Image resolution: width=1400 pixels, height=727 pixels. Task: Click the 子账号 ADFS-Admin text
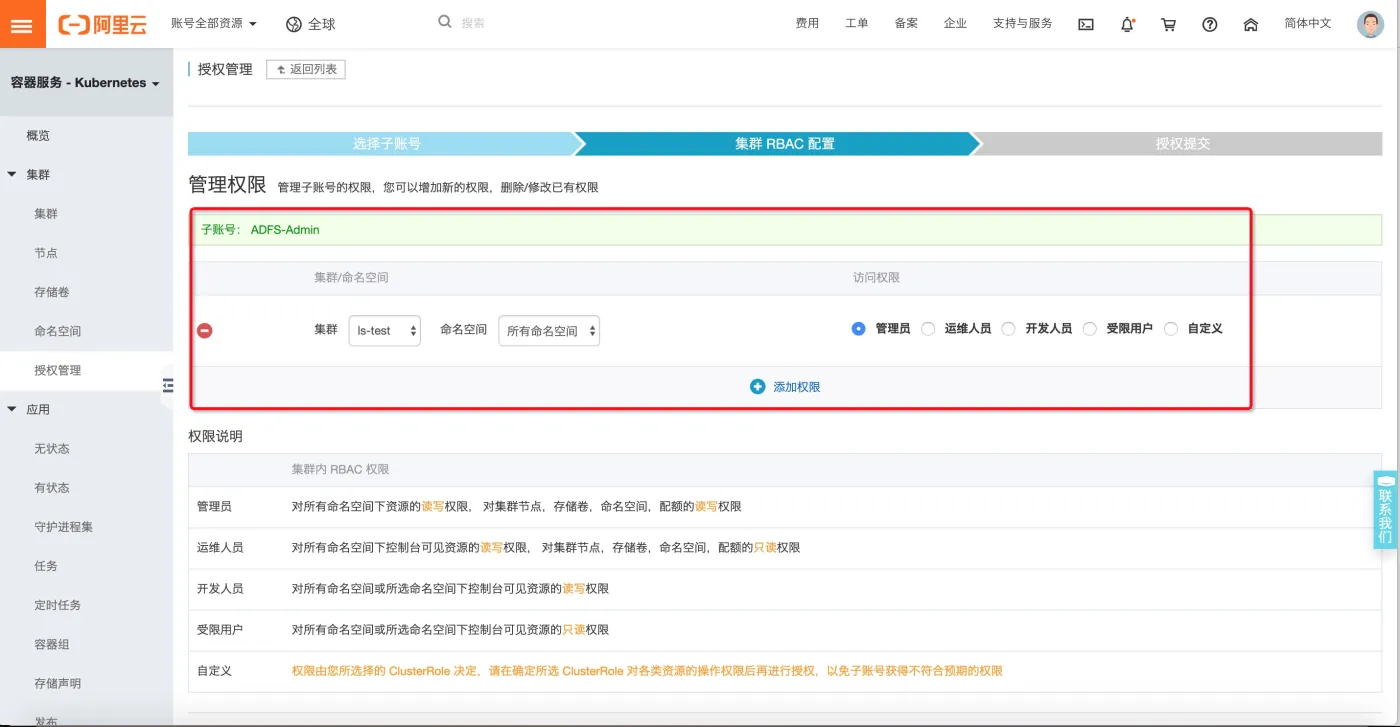point(260,229)
